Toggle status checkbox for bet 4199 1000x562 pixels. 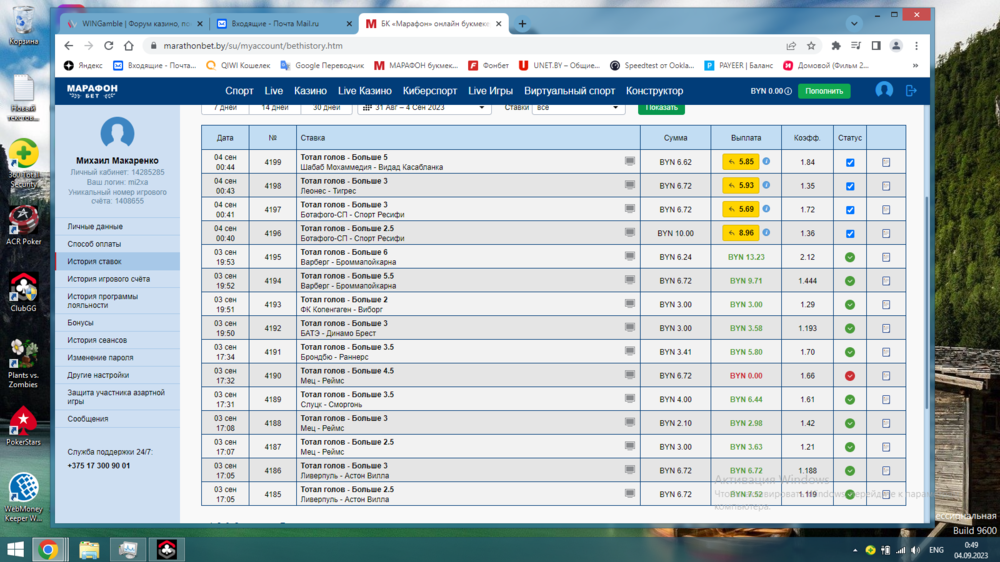(850, 162)
